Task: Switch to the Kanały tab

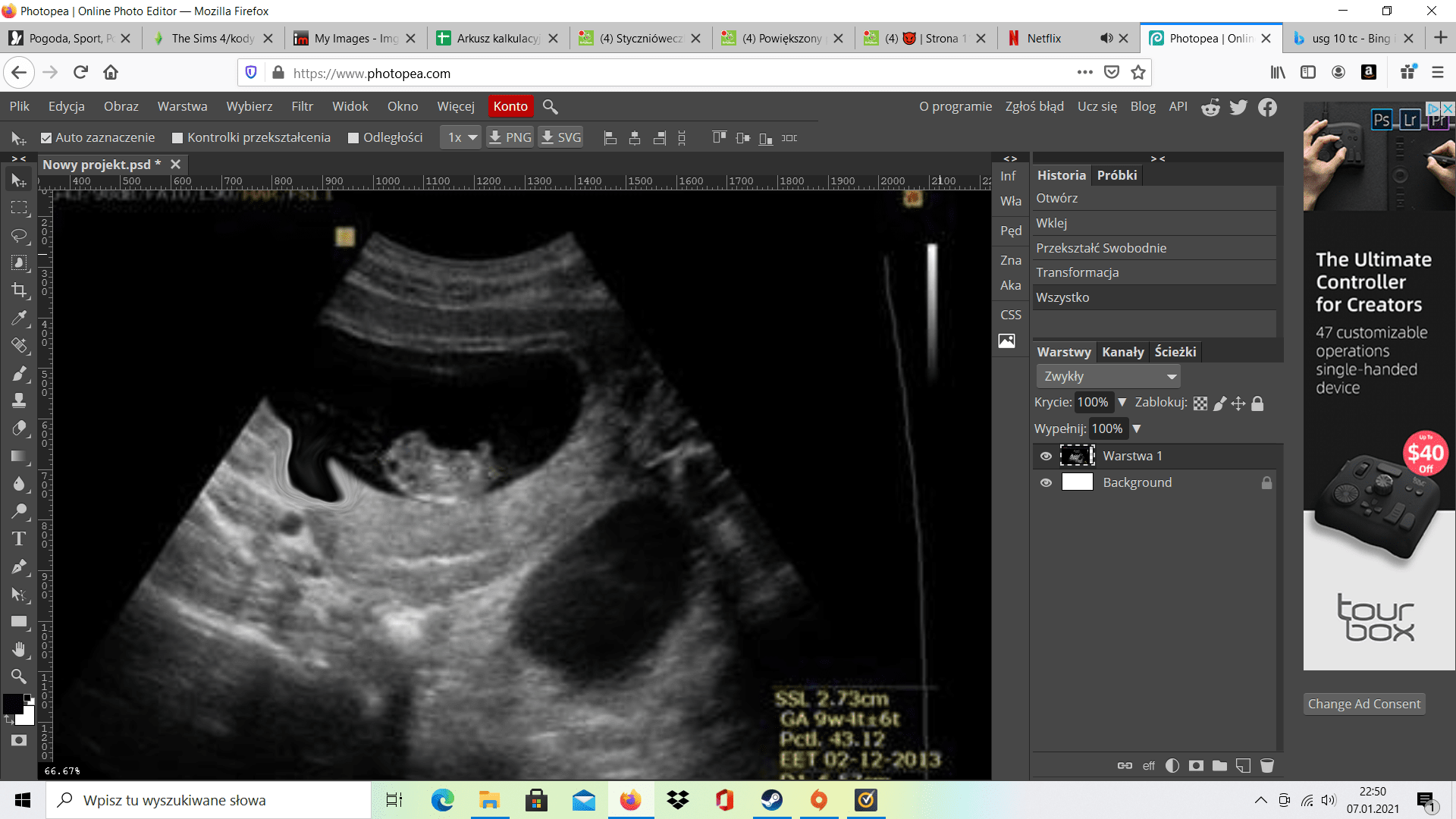Action: (x=1122, y=352)
